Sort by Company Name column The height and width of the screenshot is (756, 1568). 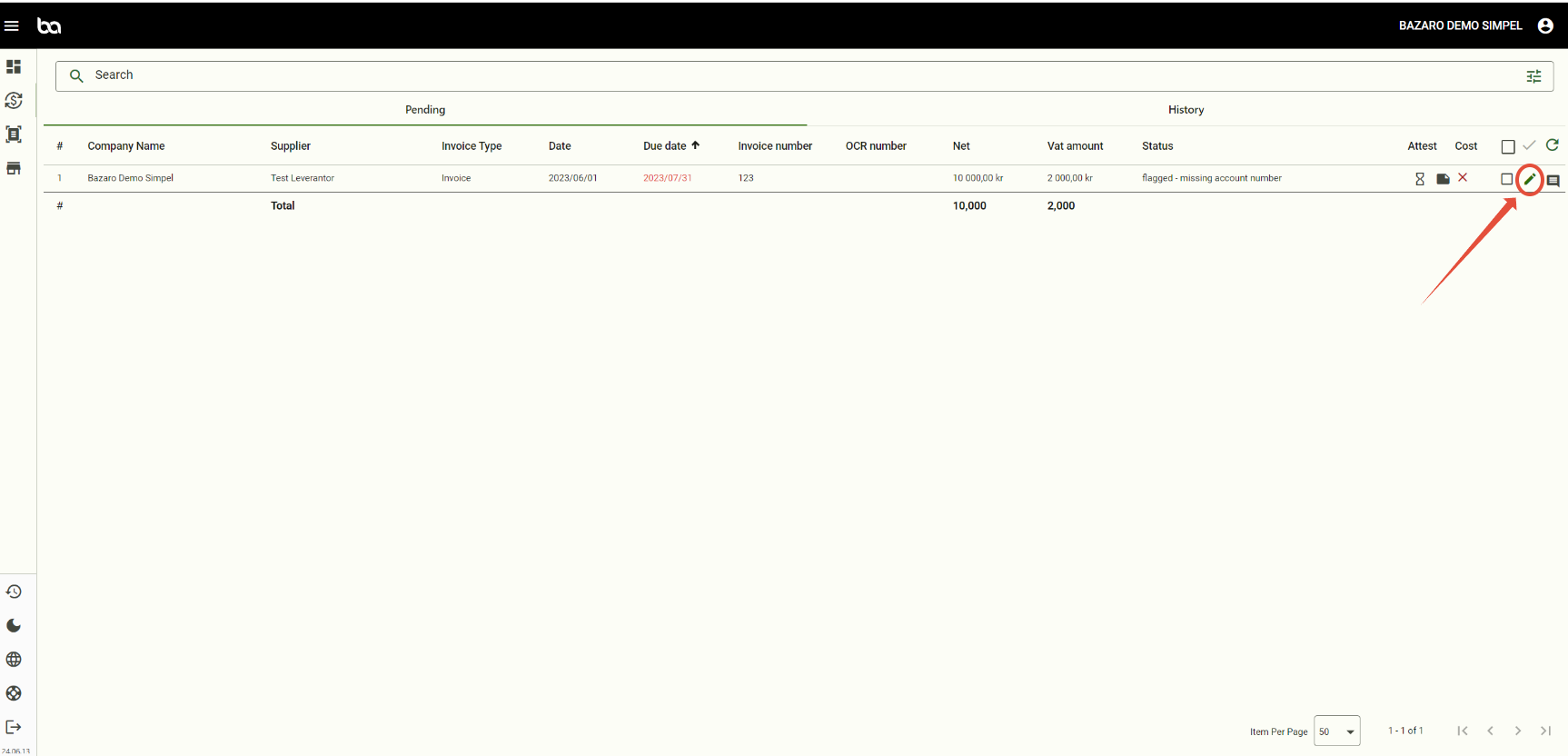pyautogui.click(x=126, y=146)
